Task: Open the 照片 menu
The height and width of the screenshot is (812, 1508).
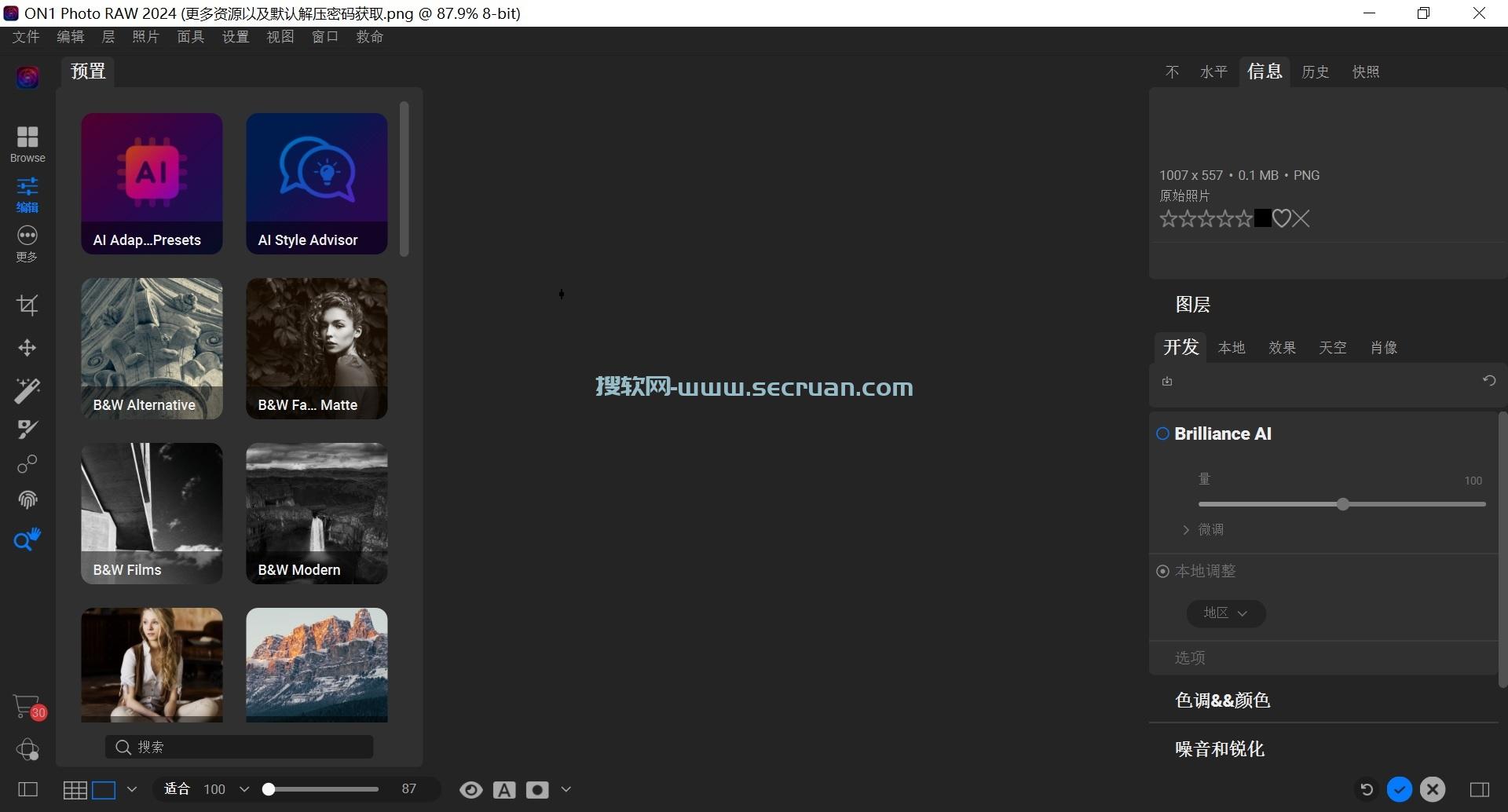Action: tap(145, 37)
